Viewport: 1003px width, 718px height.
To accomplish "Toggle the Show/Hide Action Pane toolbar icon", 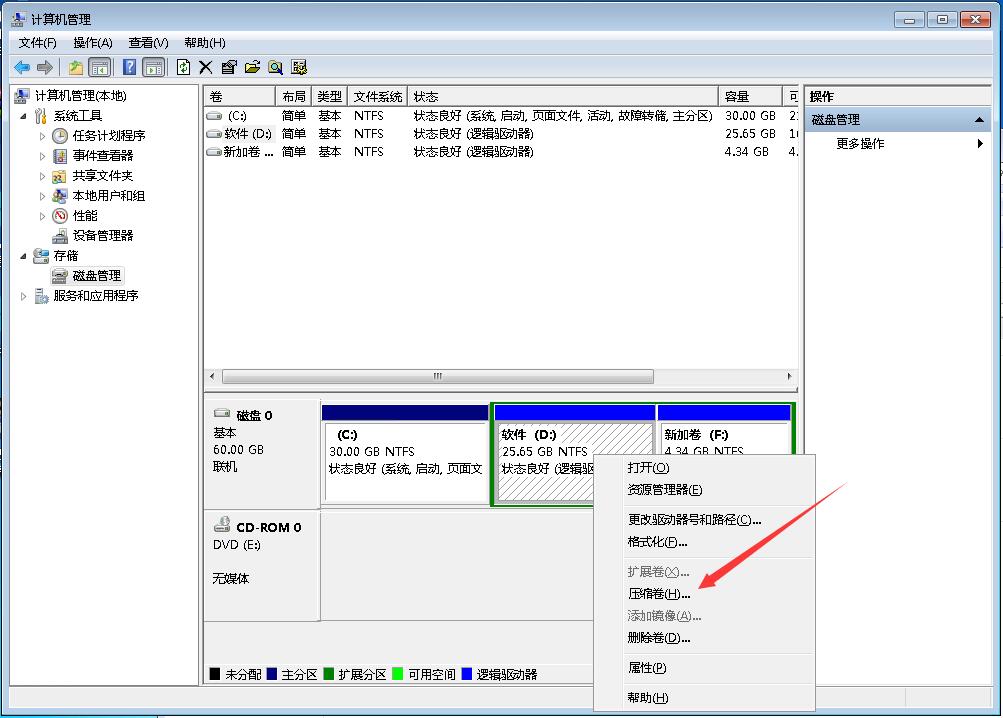I will [153, 67].
